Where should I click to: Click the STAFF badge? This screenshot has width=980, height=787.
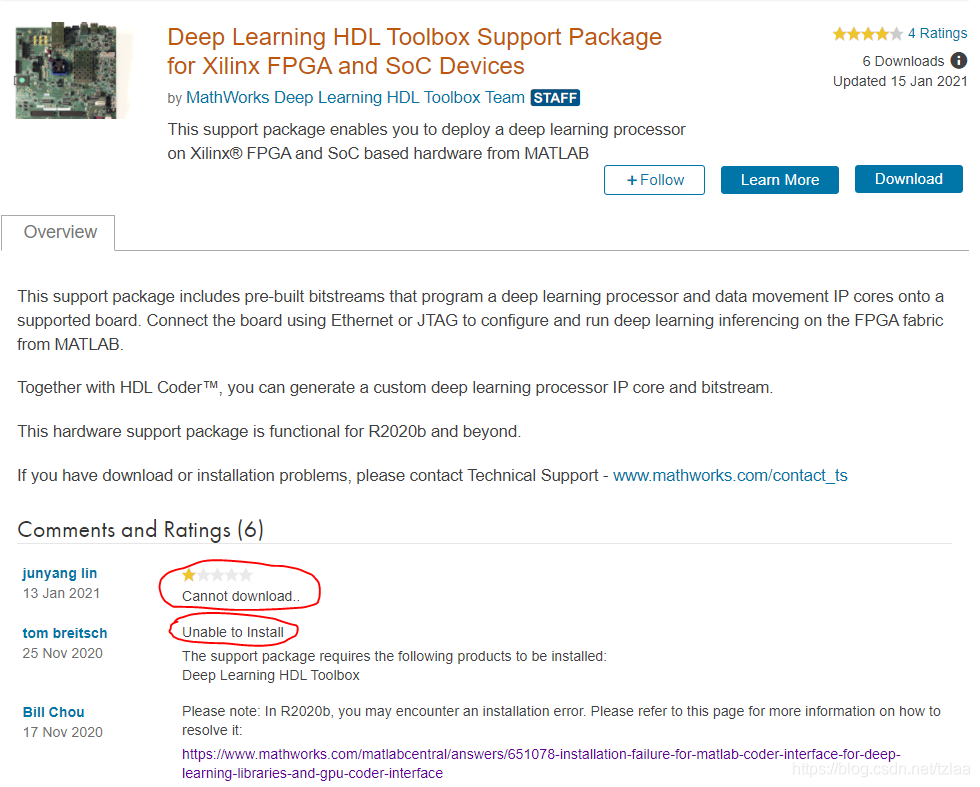pos(555,98)
